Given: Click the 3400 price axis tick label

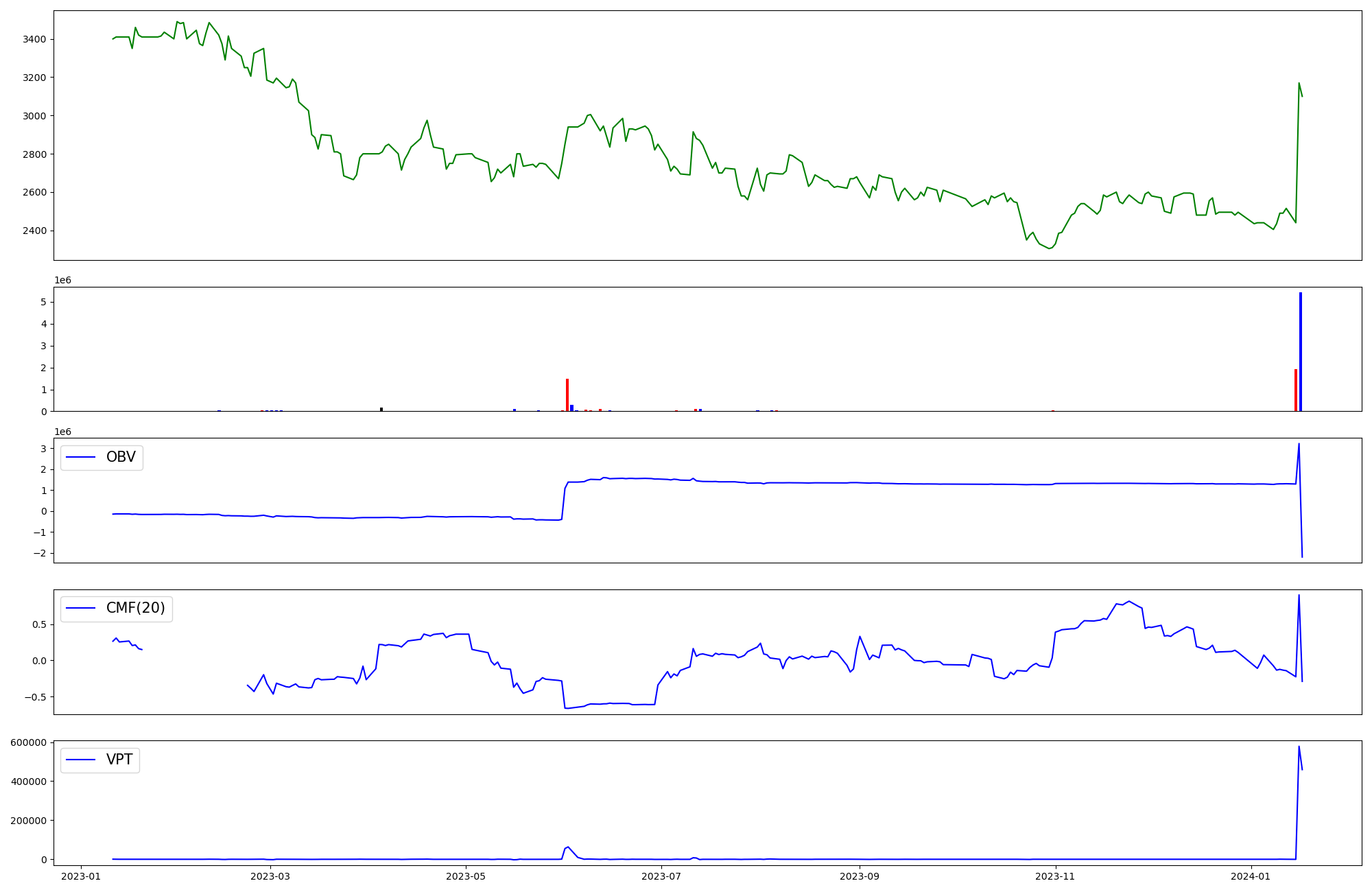Looking at the screenshot, I should (34, 39).
